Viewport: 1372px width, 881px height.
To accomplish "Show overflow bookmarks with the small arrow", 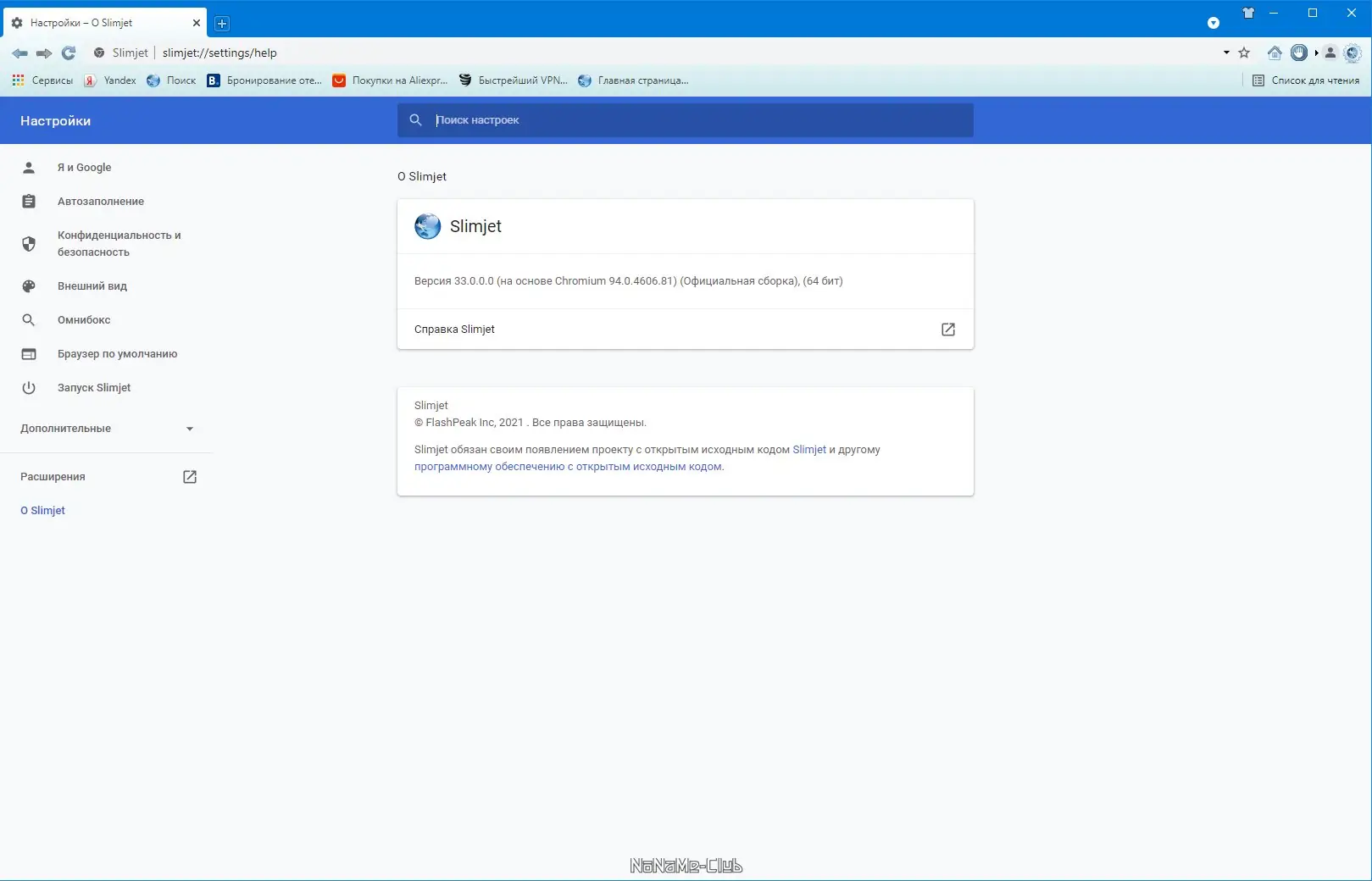I will 1316,53.
